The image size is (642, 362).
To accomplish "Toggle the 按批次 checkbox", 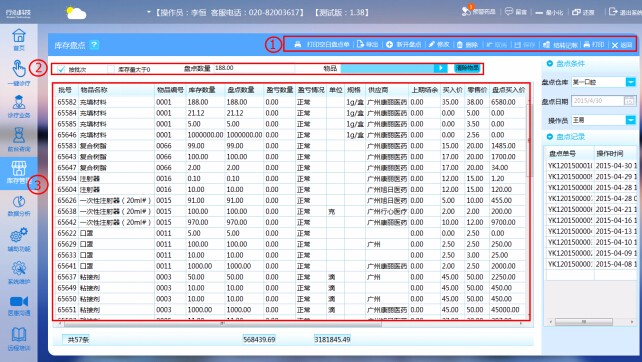I will [x=61, y=69].
